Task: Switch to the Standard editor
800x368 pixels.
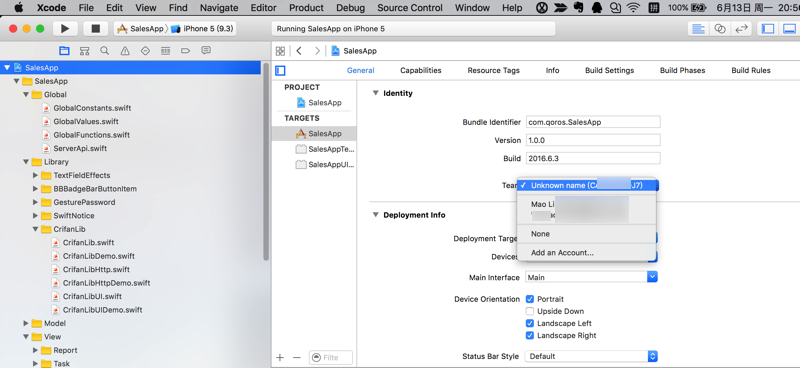Action: point(698,29)
